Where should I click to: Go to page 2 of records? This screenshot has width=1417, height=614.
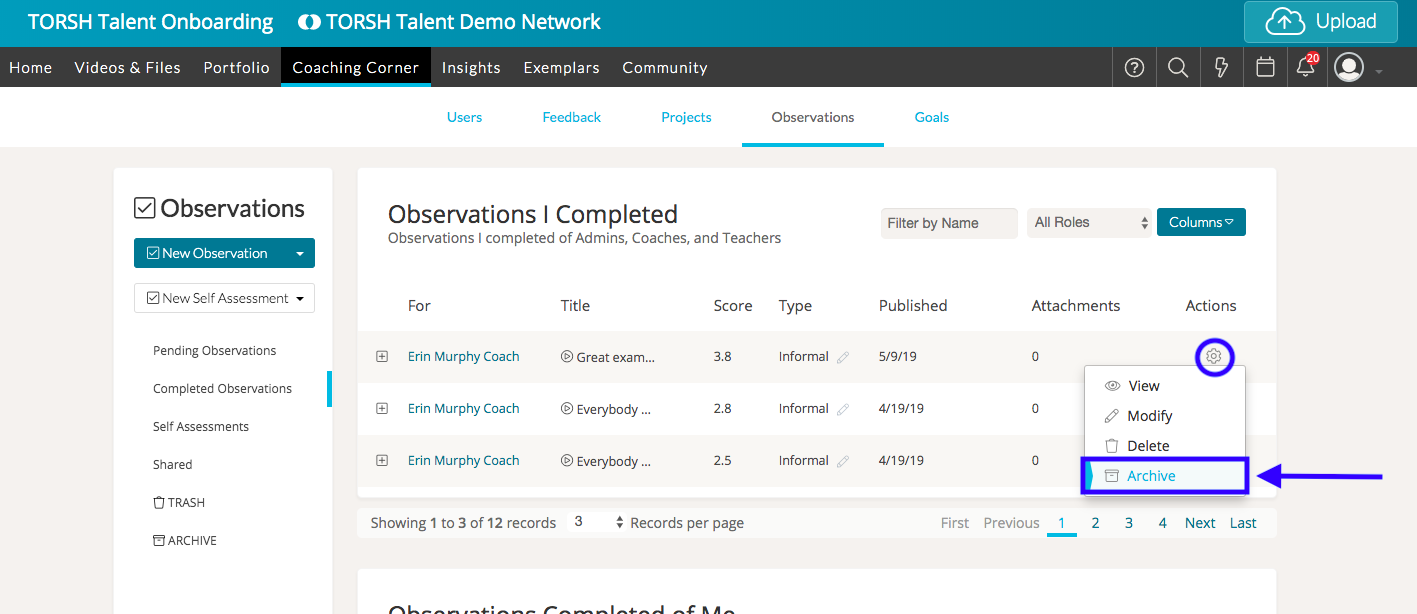[x=1095, y=523]
